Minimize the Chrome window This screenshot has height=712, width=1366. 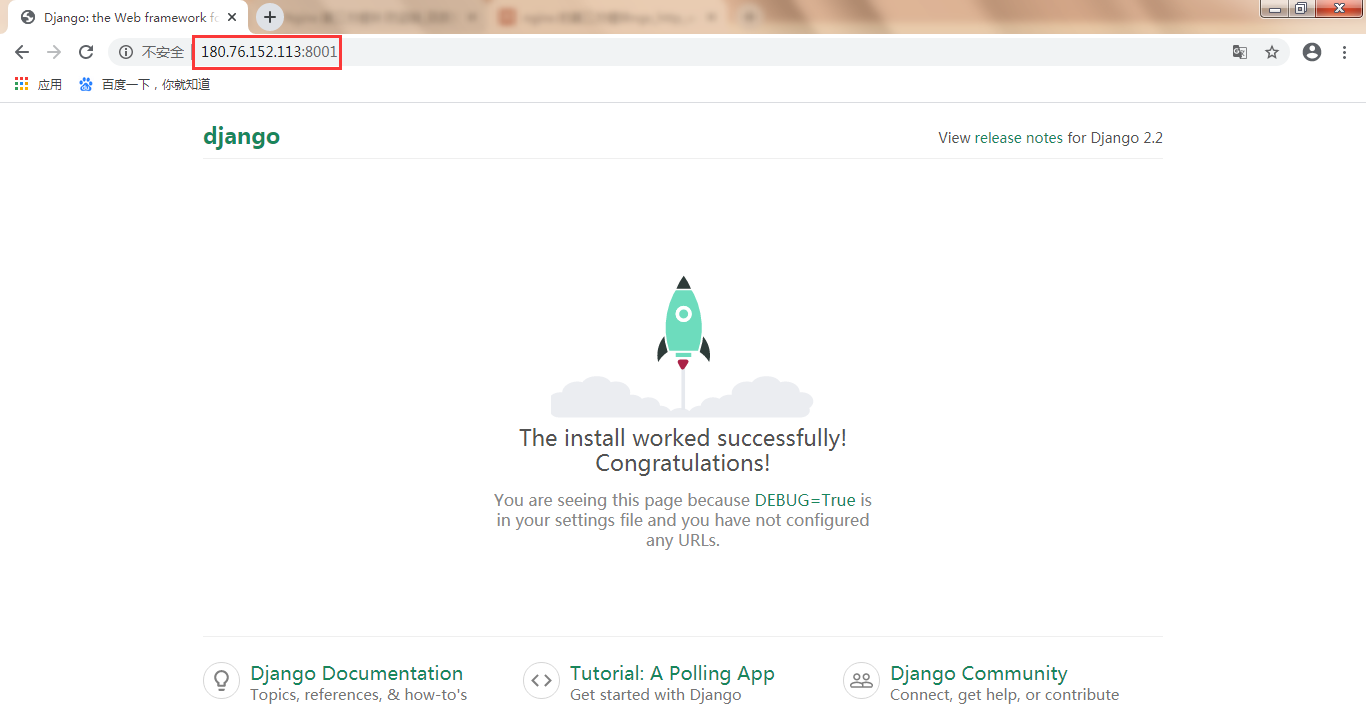point(1274,8)
